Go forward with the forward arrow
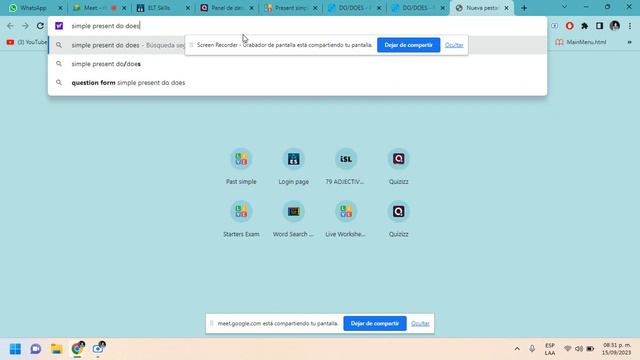This screenshot has width=640, height=360. 25,26
